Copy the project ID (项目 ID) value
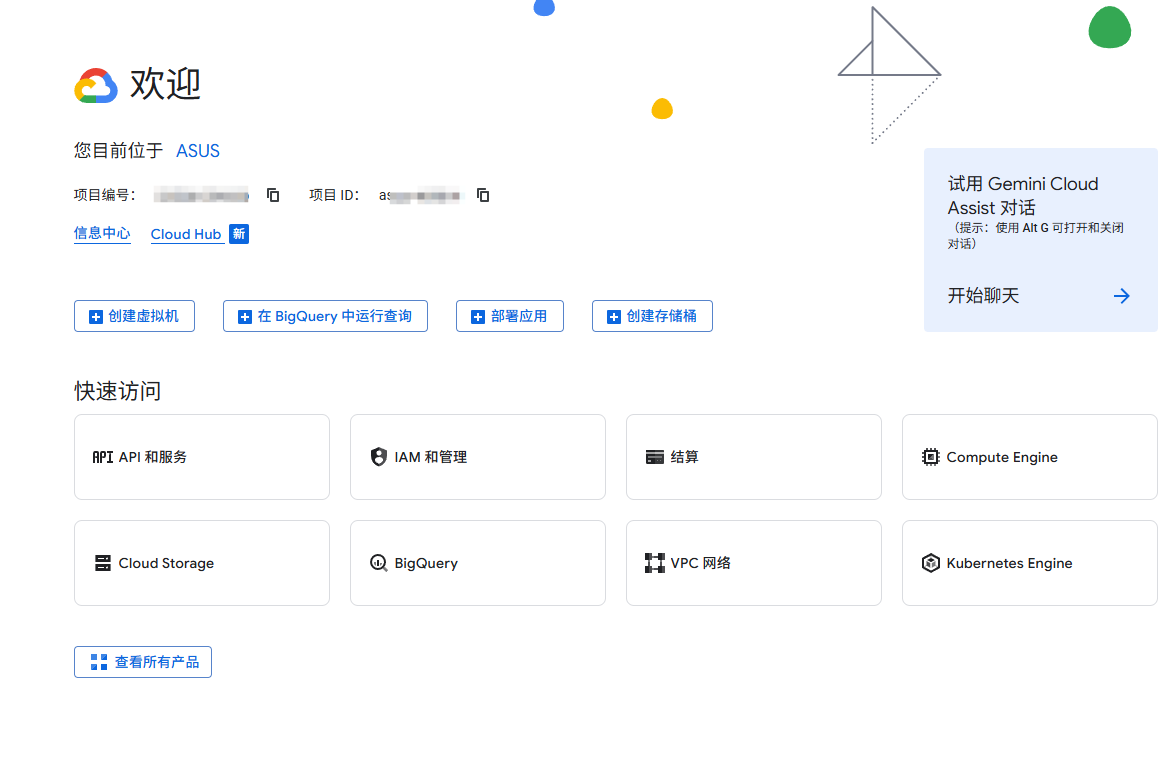The width and height of the screenshot is (1174, 764). [483, 195]
